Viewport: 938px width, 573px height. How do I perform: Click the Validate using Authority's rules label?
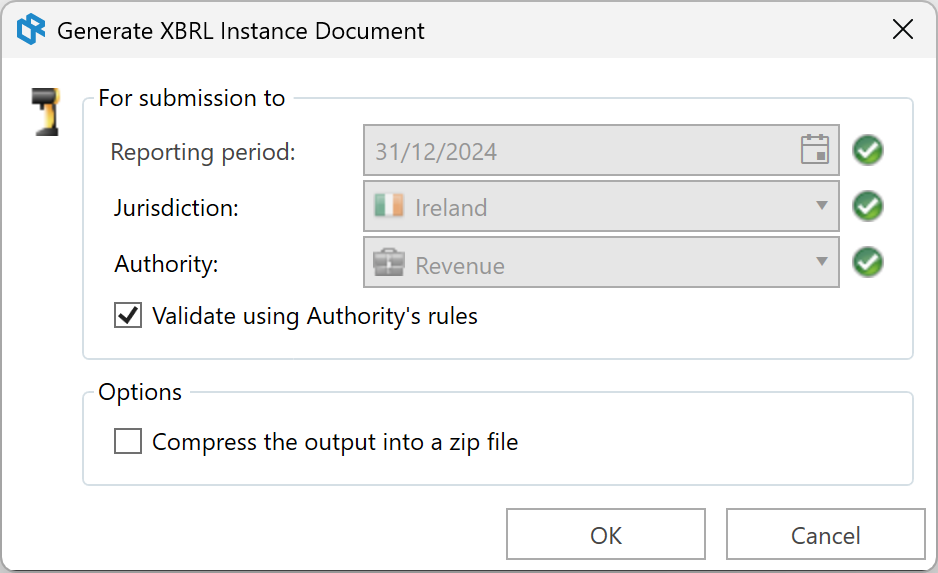pyautogui.click(x=315, y=316)
